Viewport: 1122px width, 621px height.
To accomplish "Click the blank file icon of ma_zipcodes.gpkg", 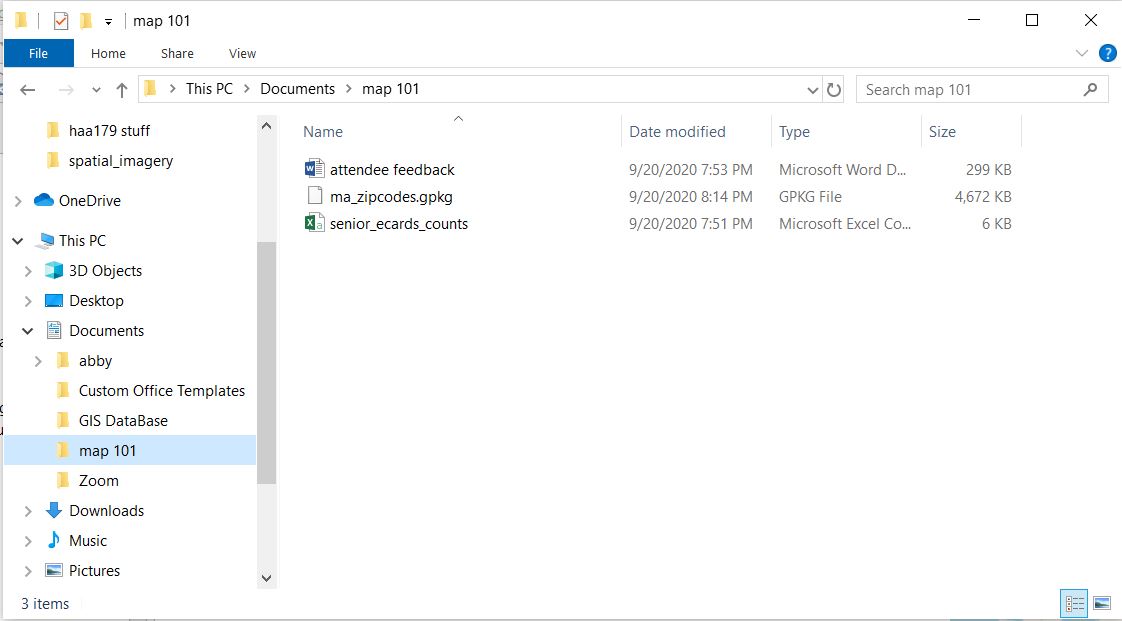I will [315, 195].
